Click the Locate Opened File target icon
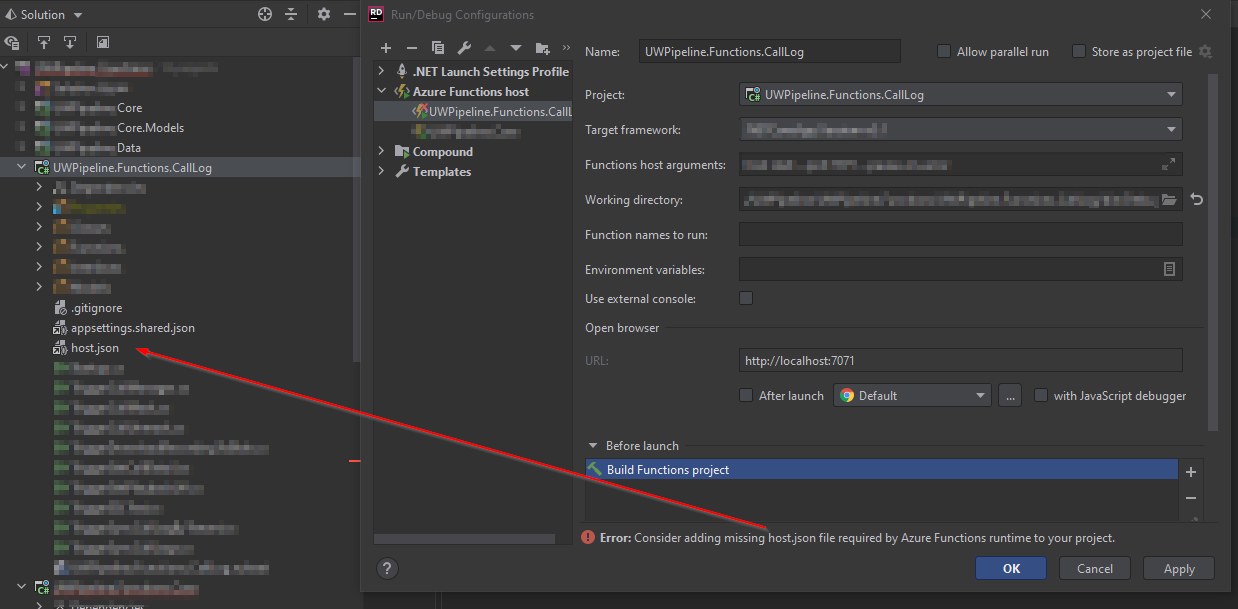Screen dimensions: 1238x609 point(264,15)
